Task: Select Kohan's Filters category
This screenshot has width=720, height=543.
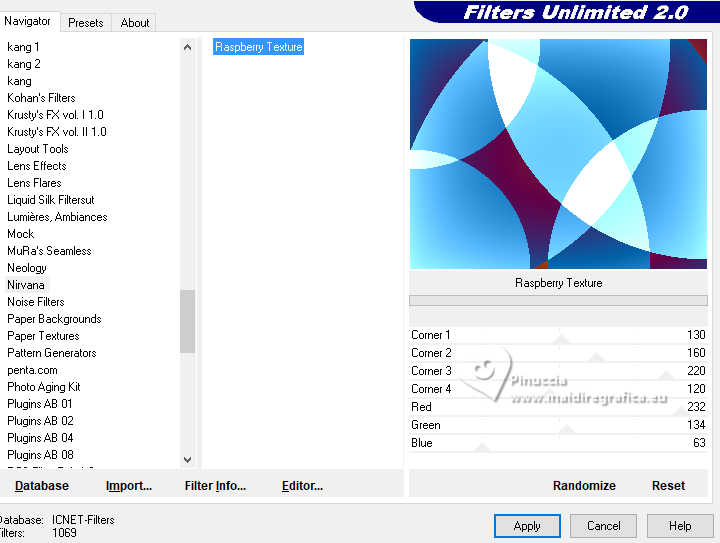Action: 41,98
